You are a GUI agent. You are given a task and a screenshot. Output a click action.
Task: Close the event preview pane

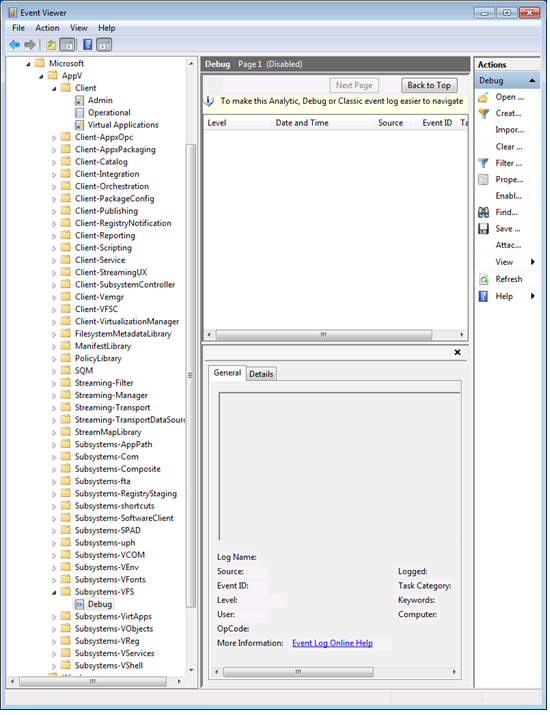coord(457,352)
